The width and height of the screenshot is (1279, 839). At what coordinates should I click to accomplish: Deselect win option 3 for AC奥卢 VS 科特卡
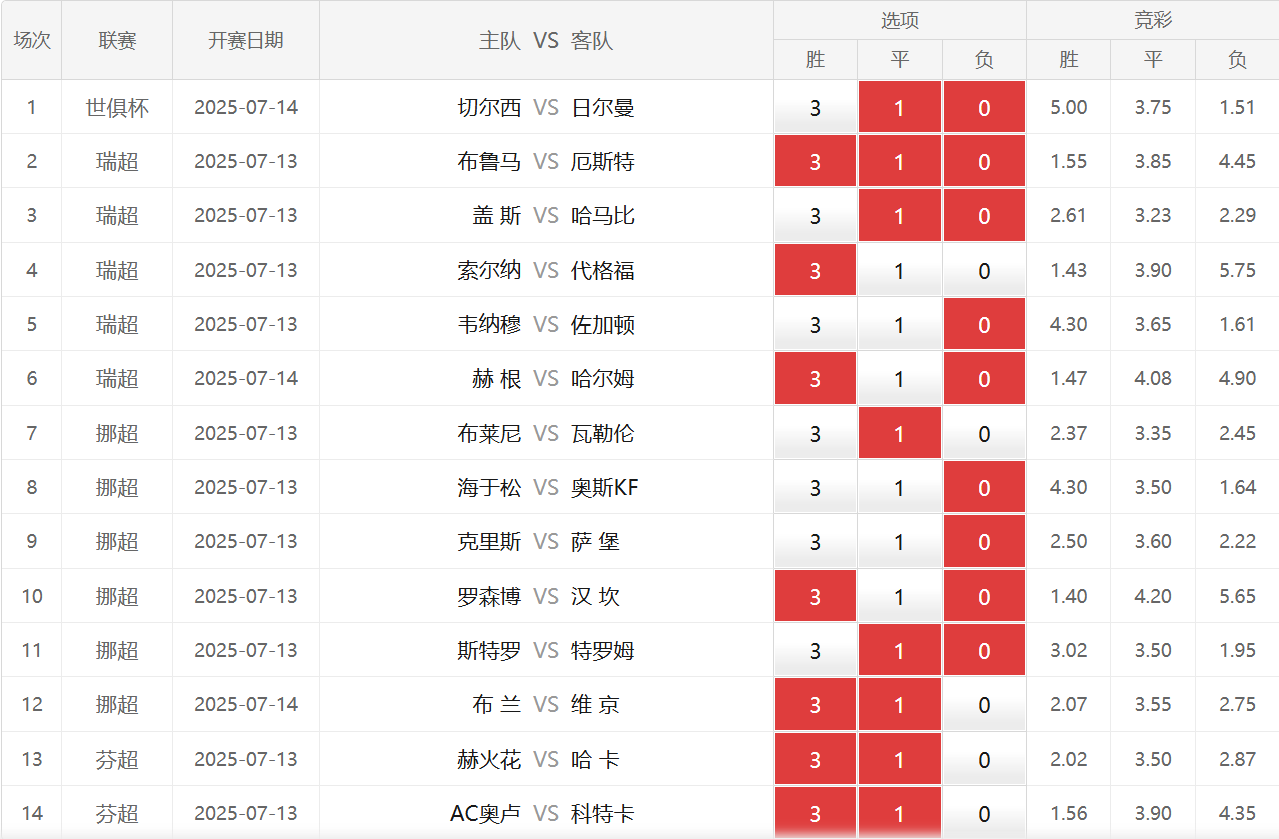click(815, 813)
